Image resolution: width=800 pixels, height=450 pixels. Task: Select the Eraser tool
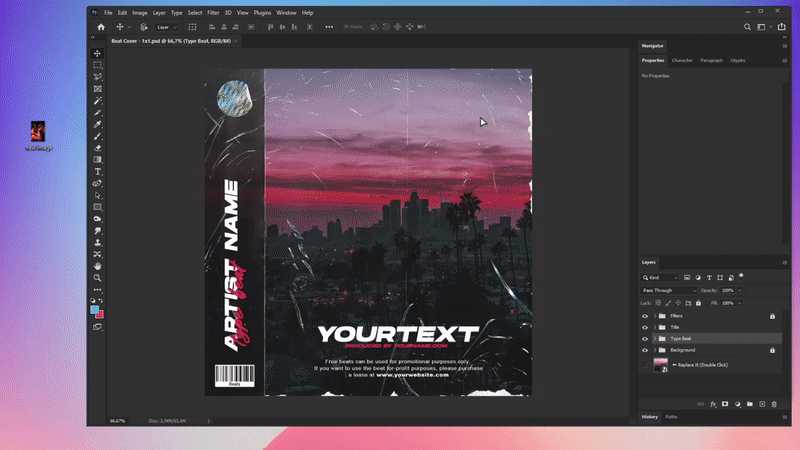click(97, 148)
